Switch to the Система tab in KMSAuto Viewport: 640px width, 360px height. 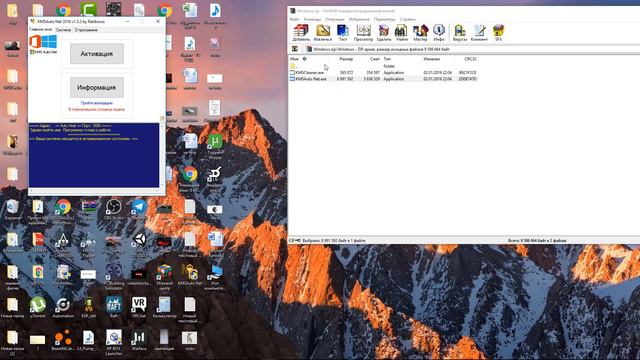pos(63,30)
